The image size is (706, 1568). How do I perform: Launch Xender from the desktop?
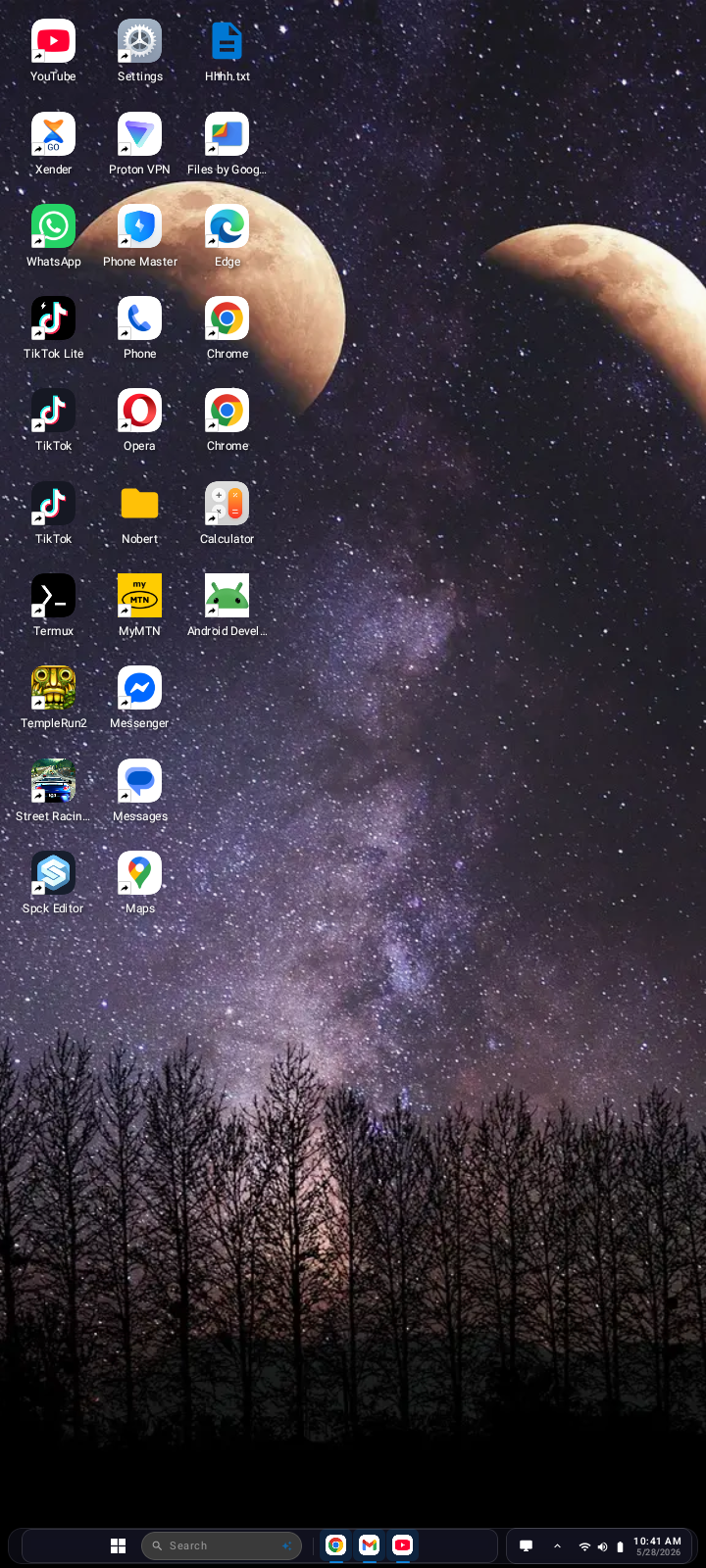coord(53,134)
